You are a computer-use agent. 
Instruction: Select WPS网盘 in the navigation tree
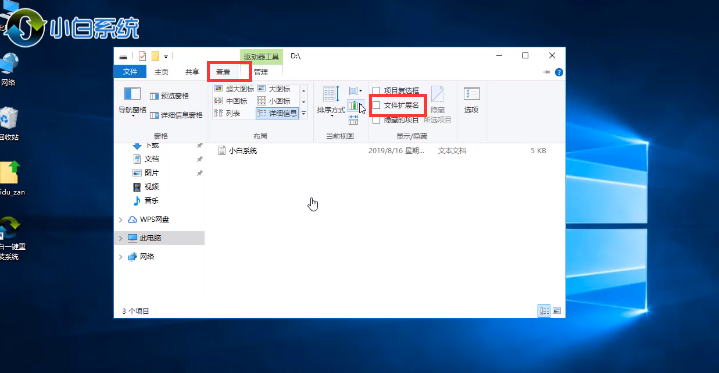point(154,219)
